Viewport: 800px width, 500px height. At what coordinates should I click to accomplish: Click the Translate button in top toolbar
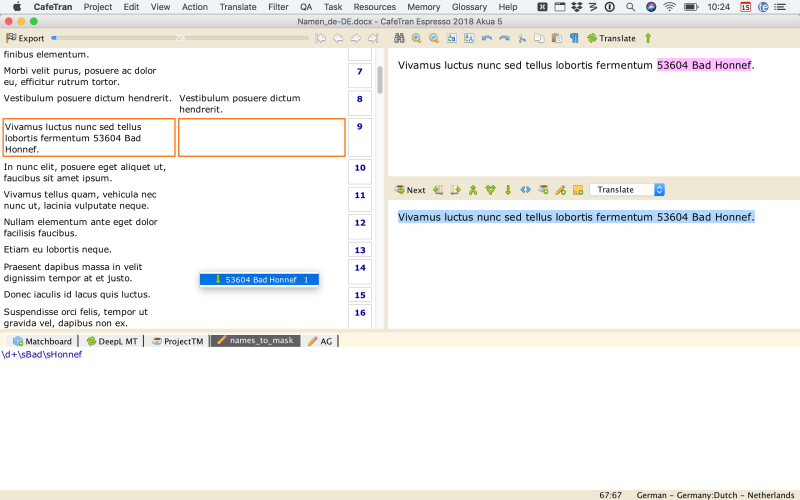[x=611, y=38]
